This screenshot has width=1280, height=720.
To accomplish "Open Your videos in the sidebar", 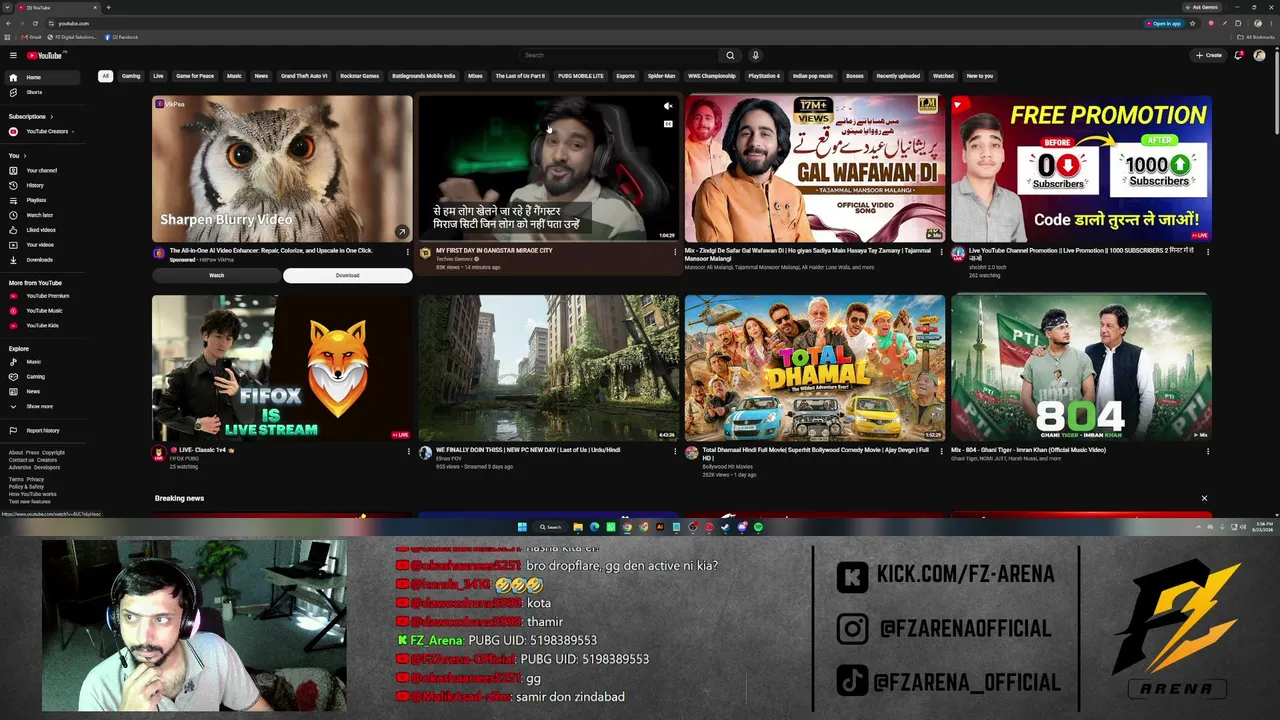I will 42,245.
